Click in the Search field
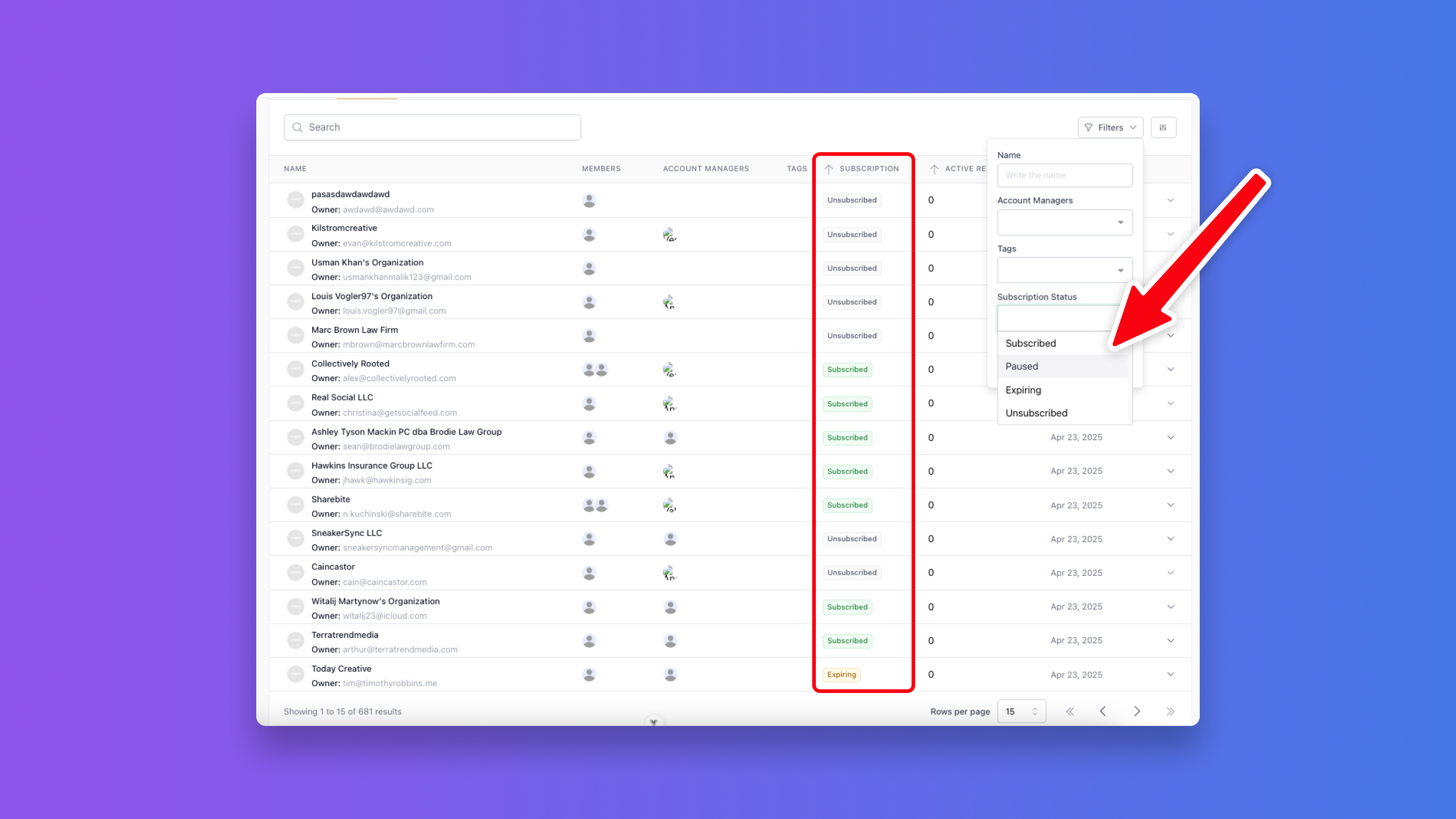Screen dimensions: 1456x819 (433, 128)
